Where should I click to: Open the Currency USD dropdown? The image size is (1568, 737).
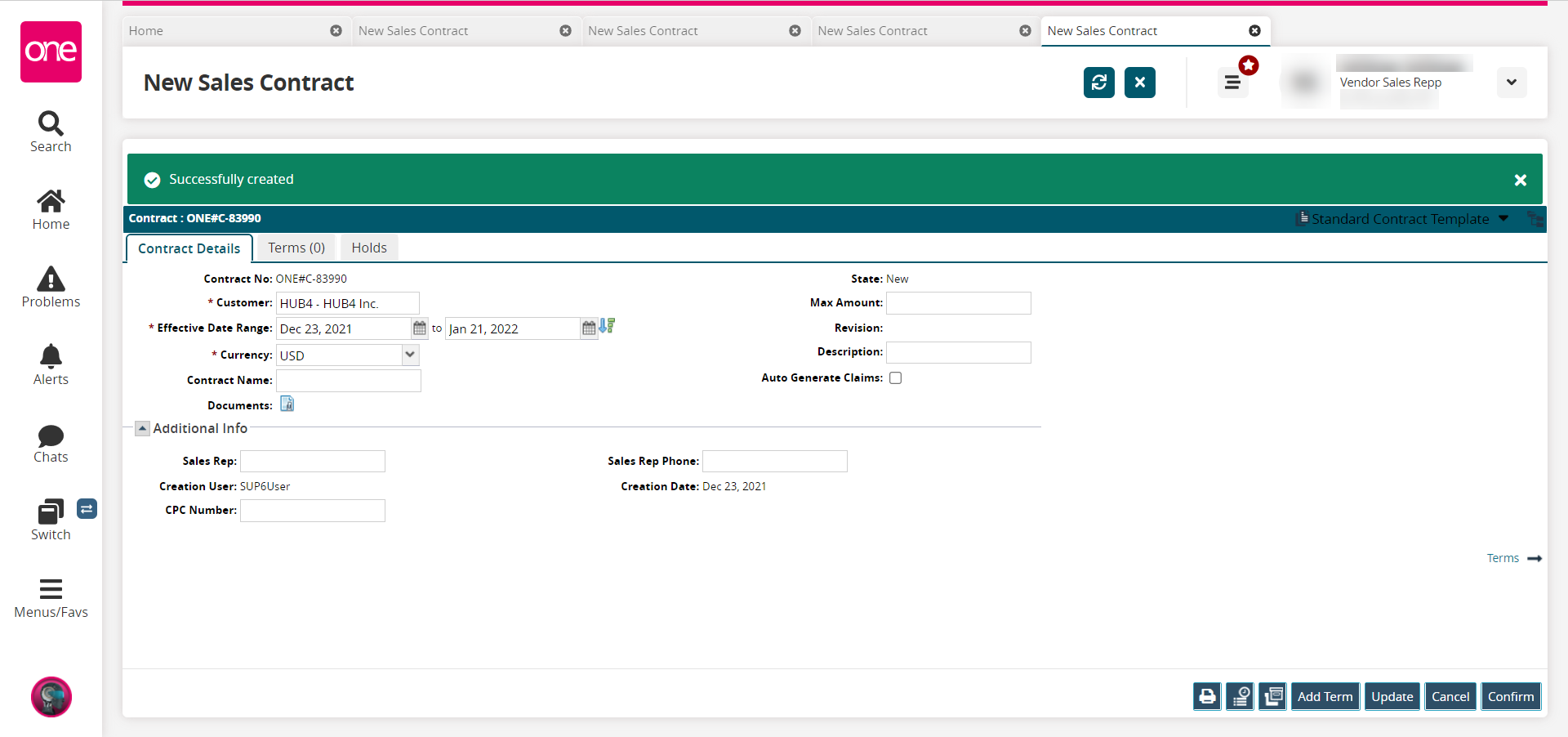348,355
